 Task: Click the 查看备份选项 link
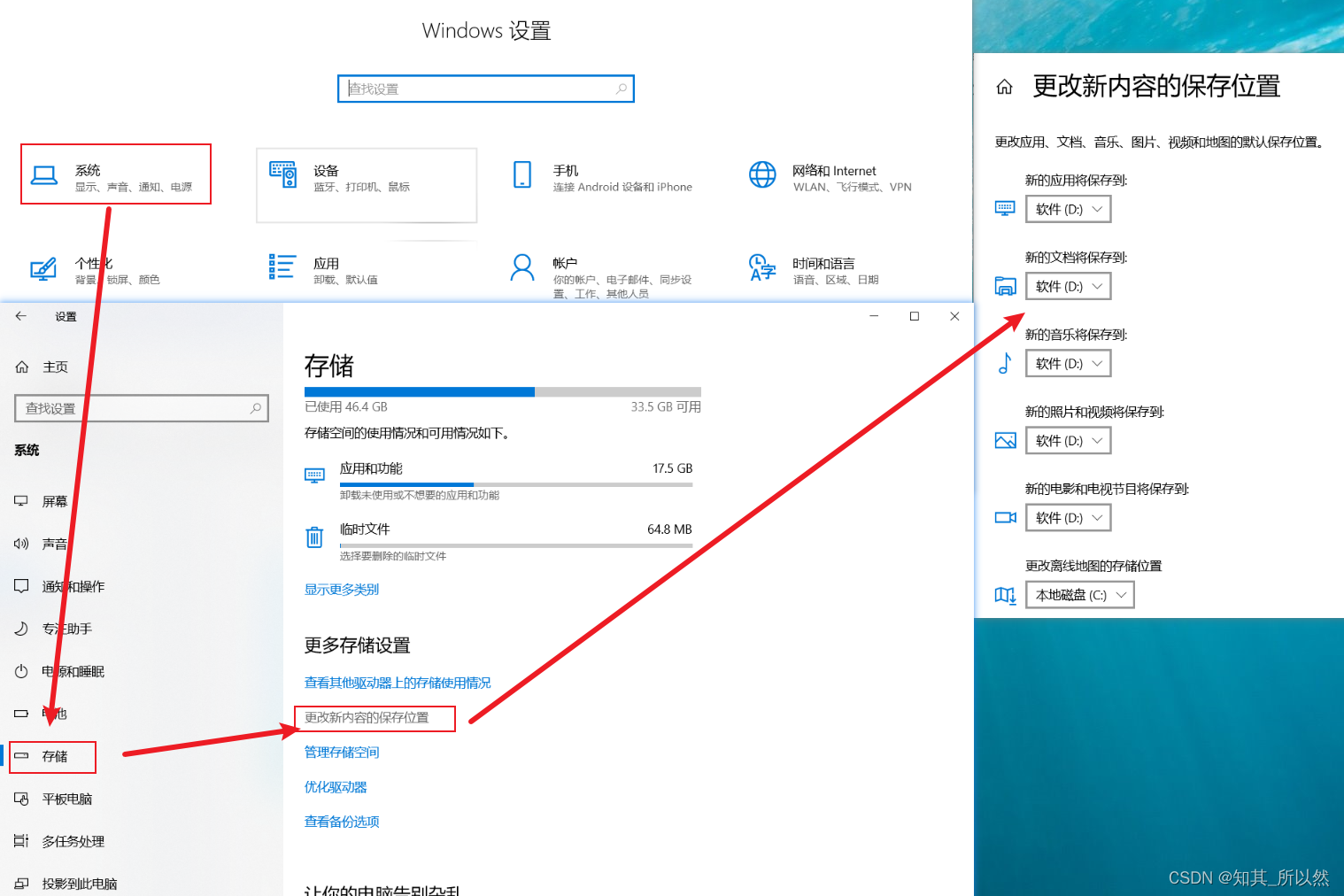click(342, 822)
